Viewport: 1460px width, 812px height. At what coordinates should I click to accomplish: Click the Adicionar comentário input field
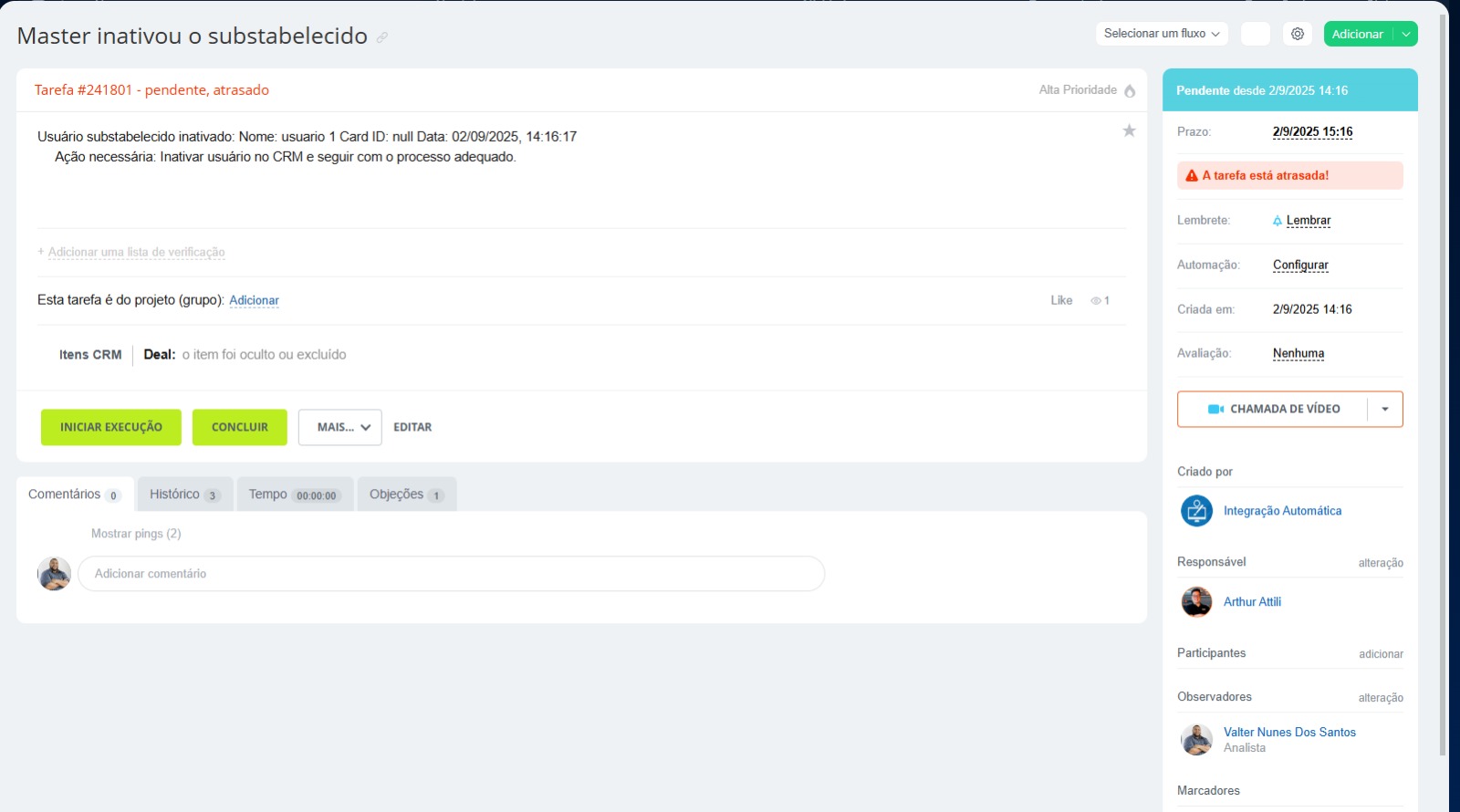[451, 574]
